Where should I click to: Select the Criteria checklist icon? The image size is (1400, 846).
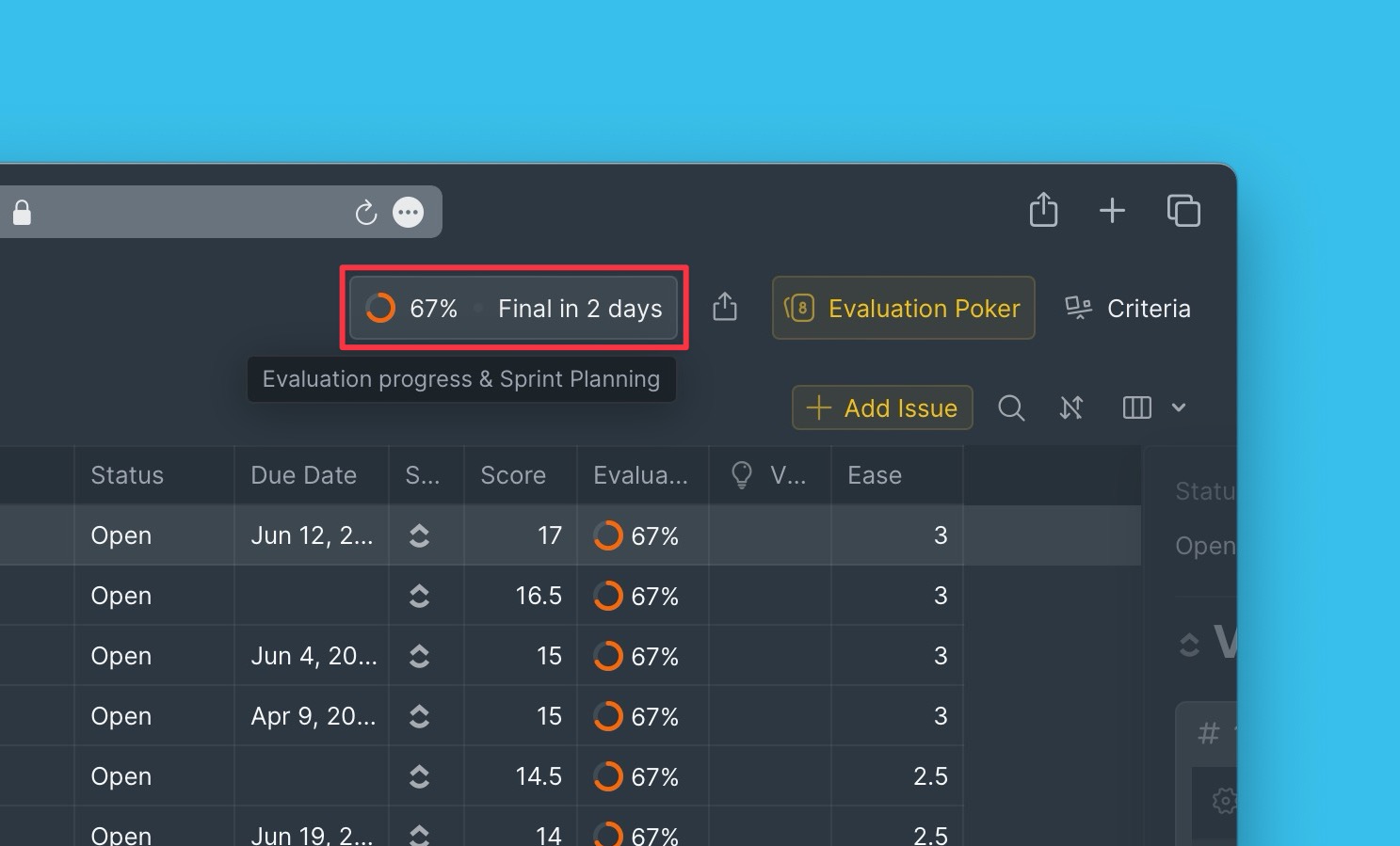pyautogui.click(x=1077, y=307)
